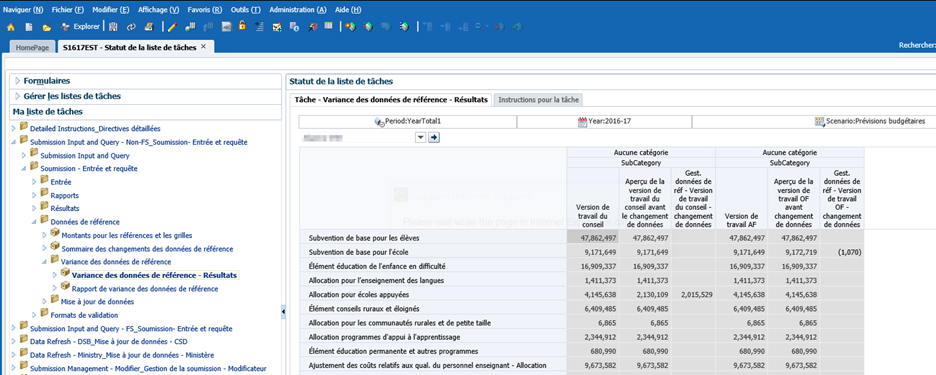This screenshot has height=375, width=936.
Task: Collapse left pane using splitter arrow
Action: (284, 312)
